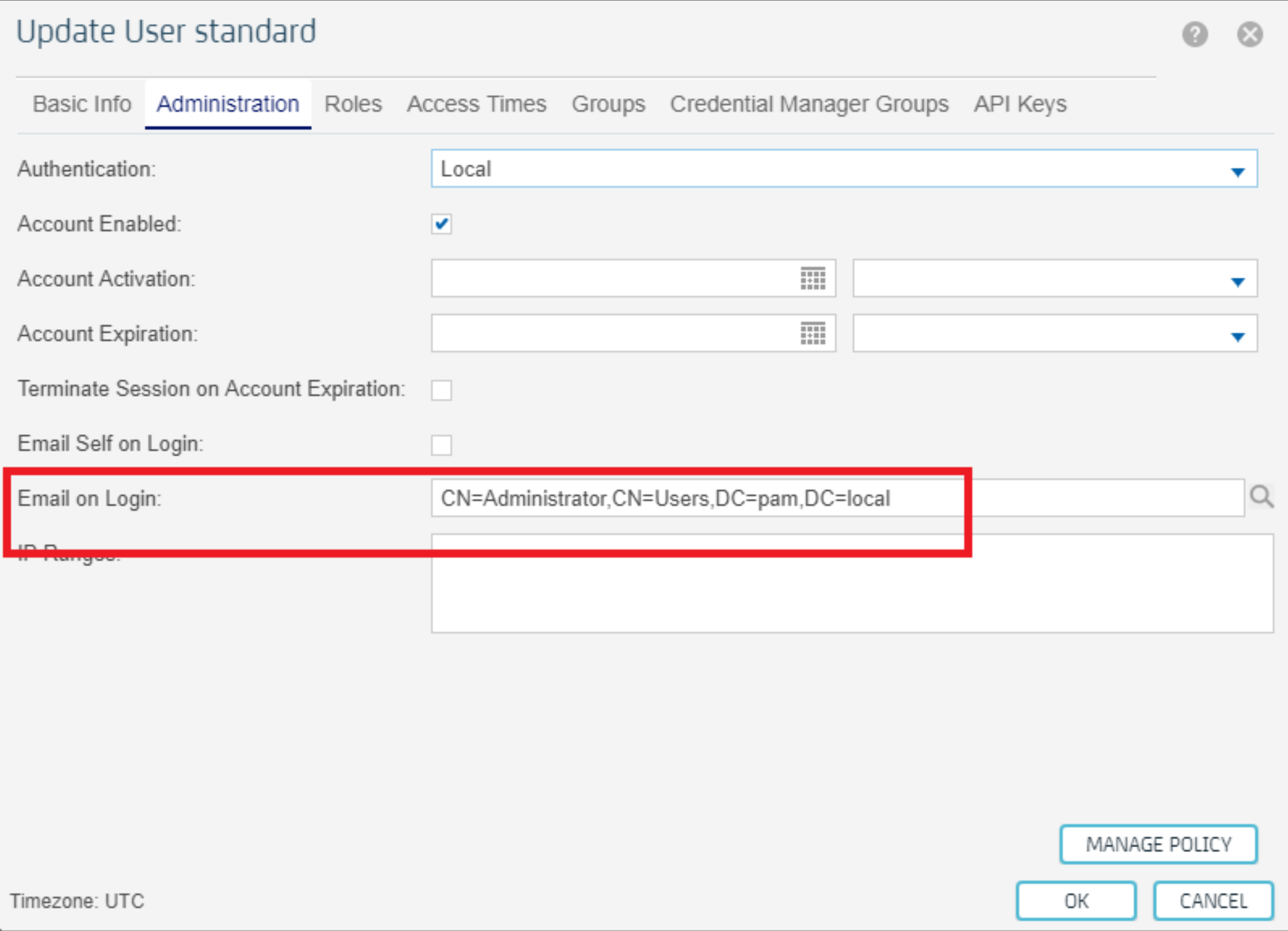Uncheck the Account Enabled checkbox
Screen dimensions: 1288x931
pyautogui.click(x=441, y=224)
